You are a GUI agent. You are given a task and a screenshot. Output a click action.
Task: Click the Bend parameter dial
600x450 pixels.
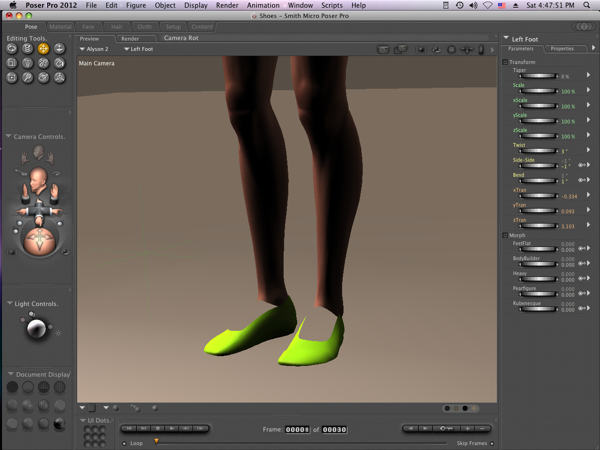(x=540, y=179)
